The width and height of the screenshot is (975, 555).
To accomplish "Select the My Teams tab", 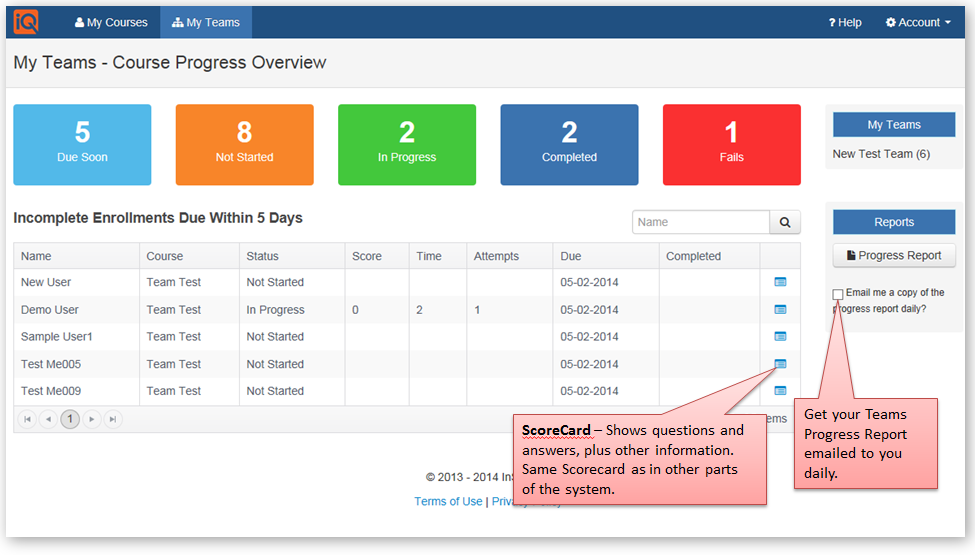I will coord(206,22).
